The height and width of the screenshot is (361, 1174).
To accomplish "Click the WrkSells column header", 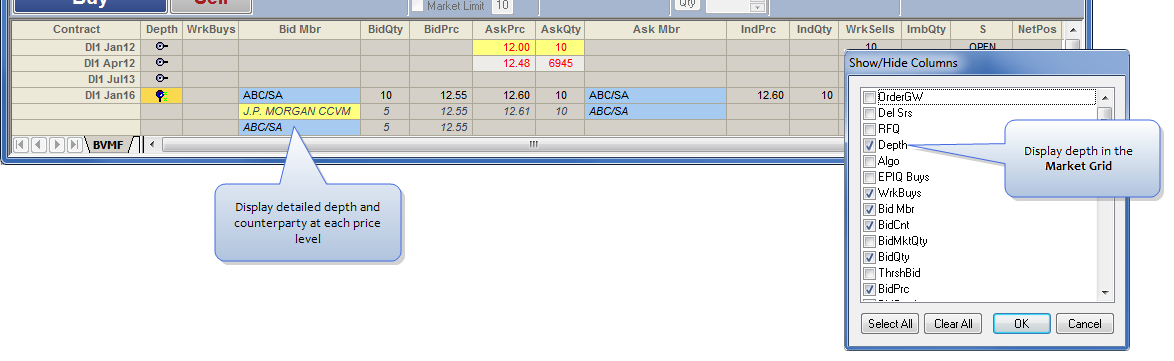I will tap(869, 30).
